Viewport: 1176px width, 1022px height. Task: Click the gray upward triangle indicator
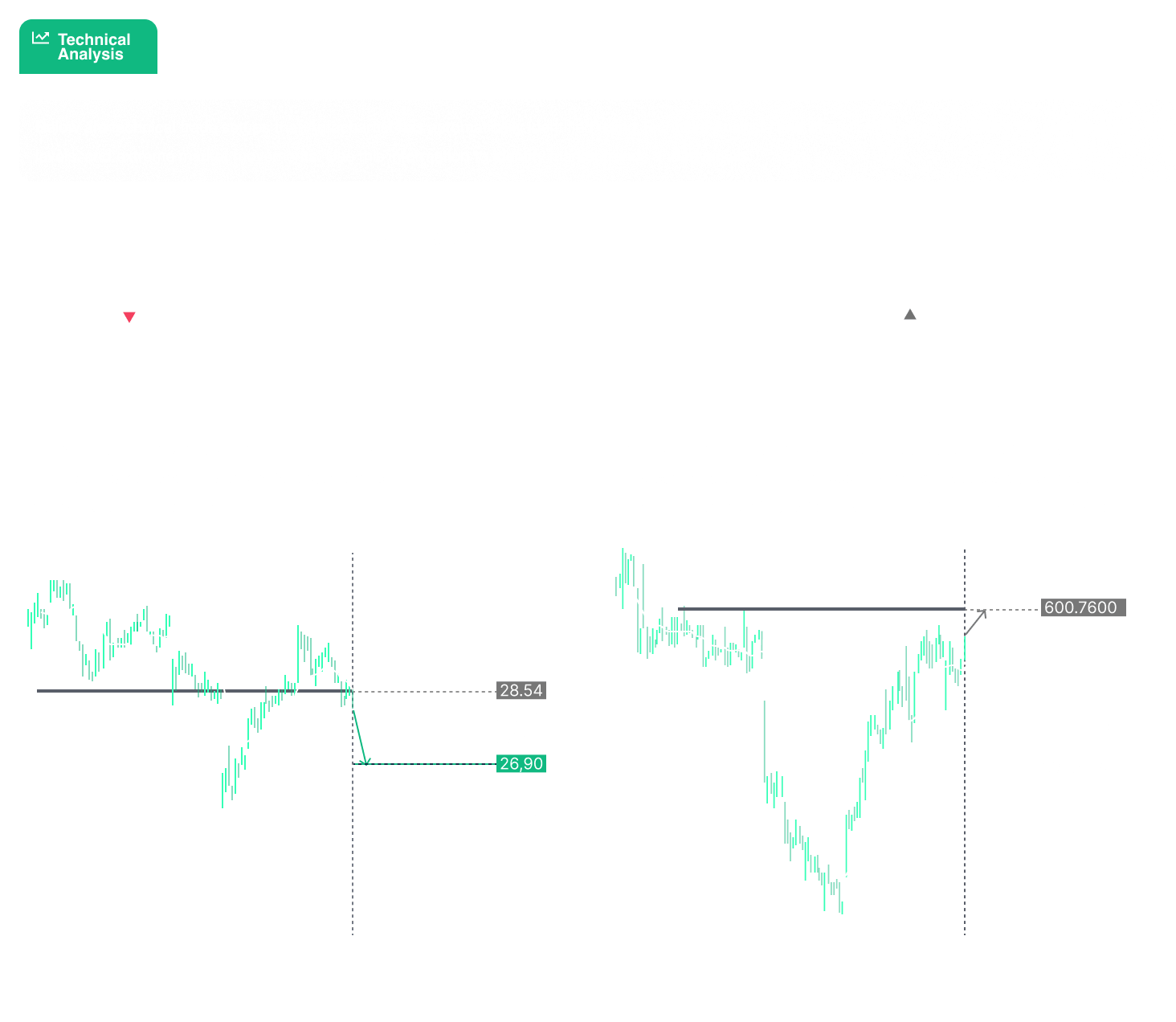pyautogui.click(x=910, y=314)
